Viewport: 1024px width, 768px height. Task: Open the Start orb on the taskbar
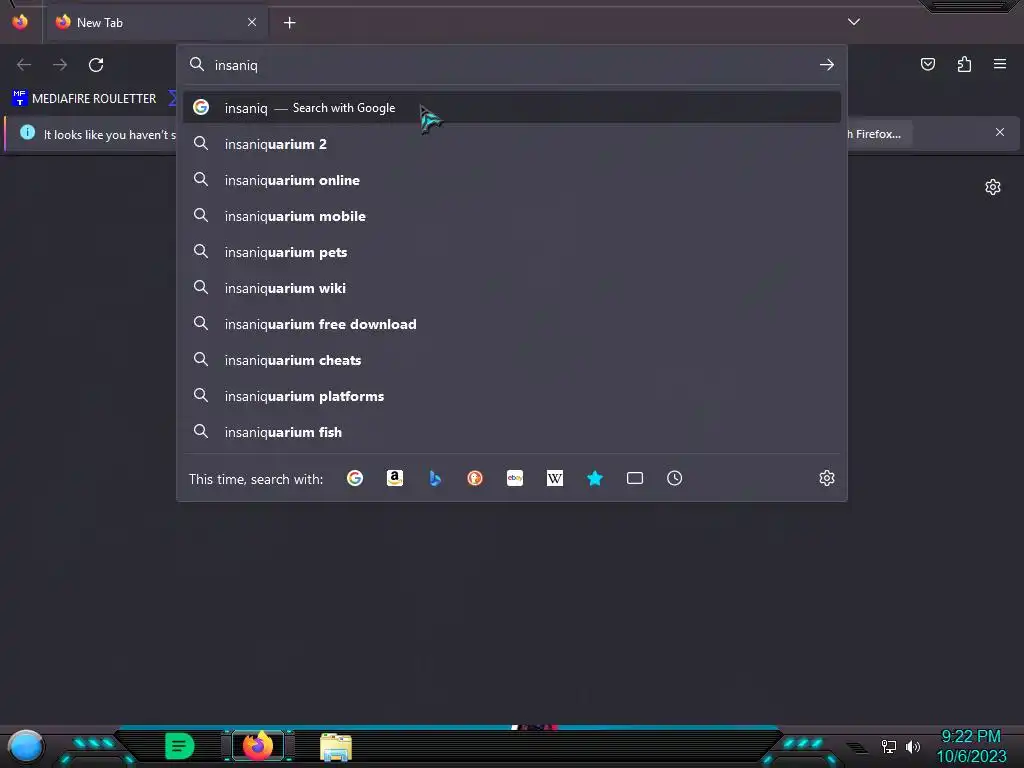tap(25, 746)
